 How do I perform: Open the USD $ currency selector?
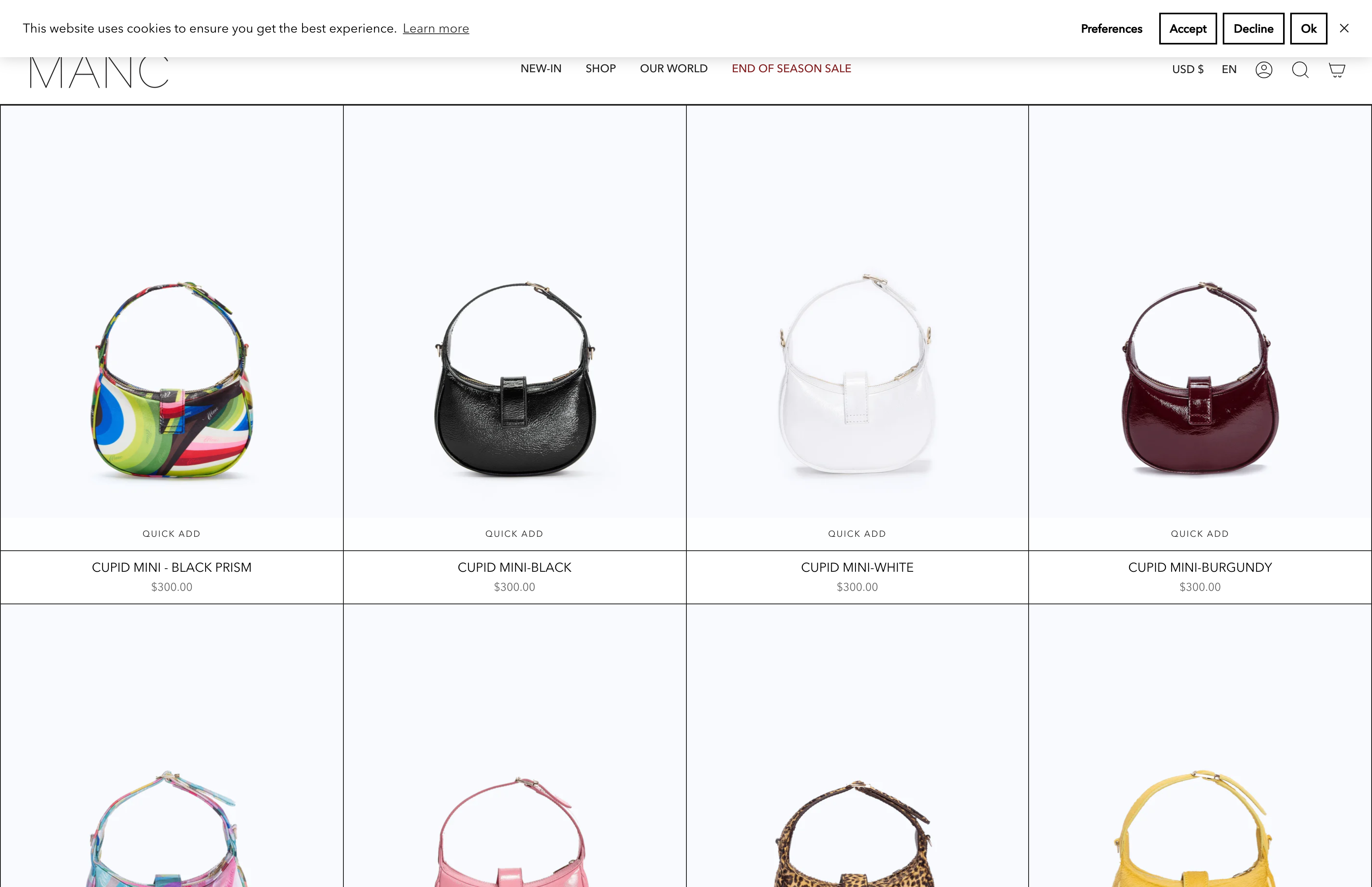point(1187,69)
